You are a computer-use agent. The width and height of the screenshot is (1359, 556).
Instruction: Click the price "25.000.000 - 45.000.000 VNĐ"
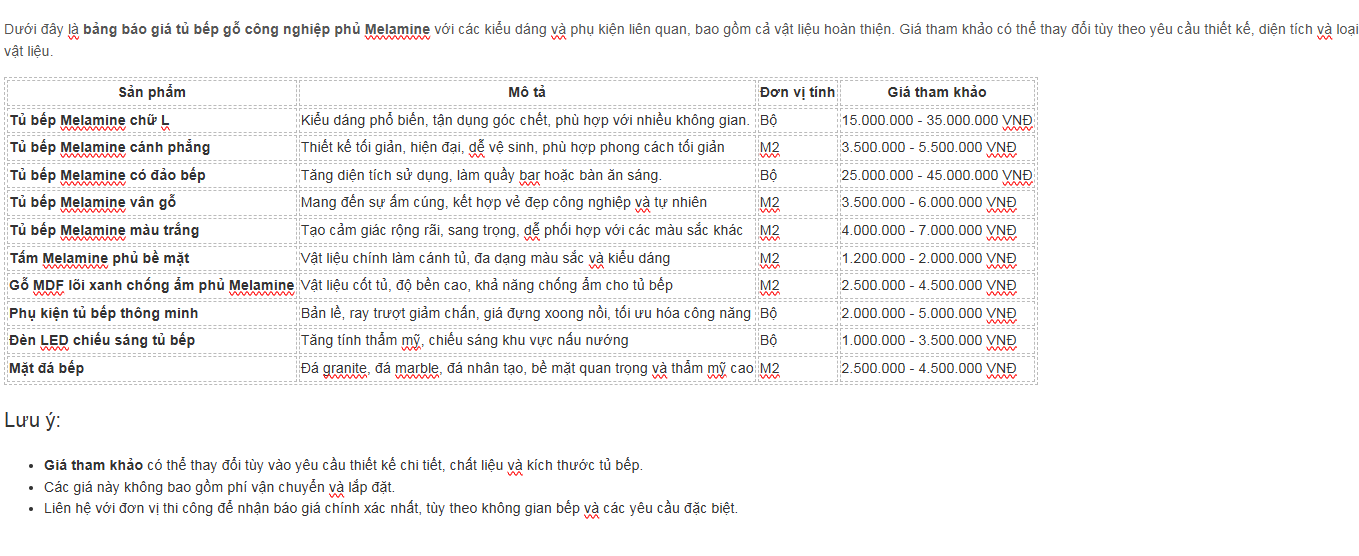pos(937,175)
